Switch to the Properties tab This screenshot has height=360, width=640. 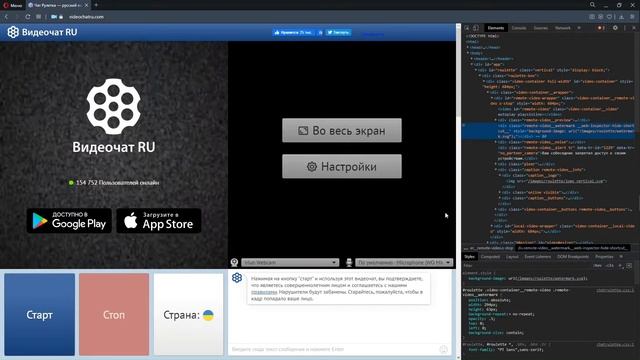click(604, 257)
